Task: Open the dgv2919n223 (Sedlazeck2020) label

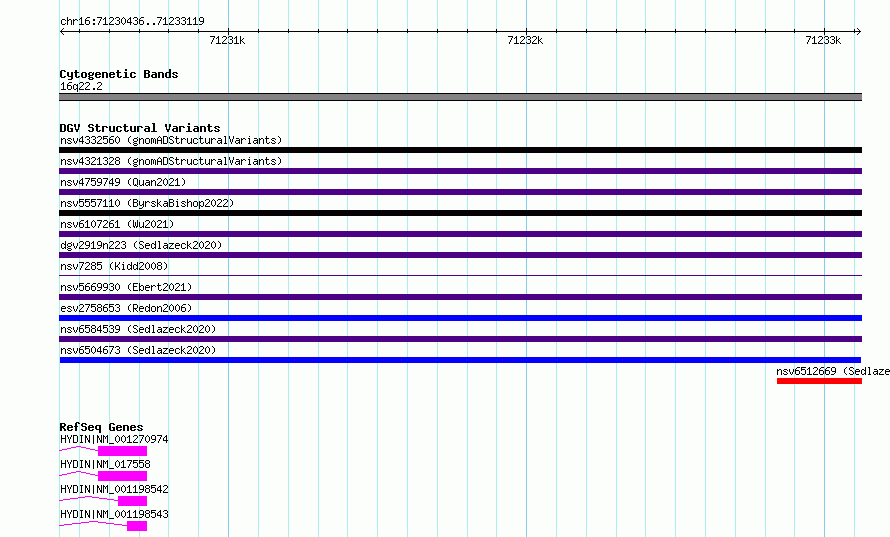Action: [x=141, y=245]
